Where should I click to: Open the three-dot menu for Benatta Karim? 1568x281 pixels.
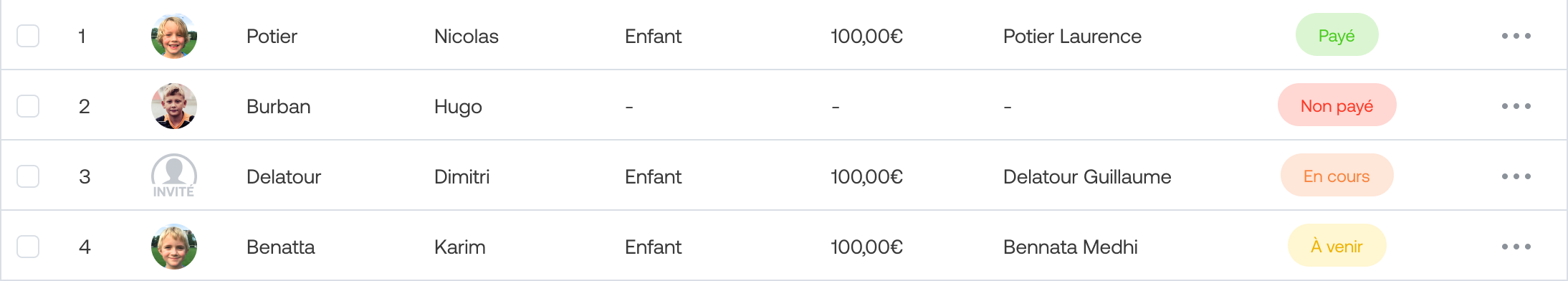(x=1516, y=247)
